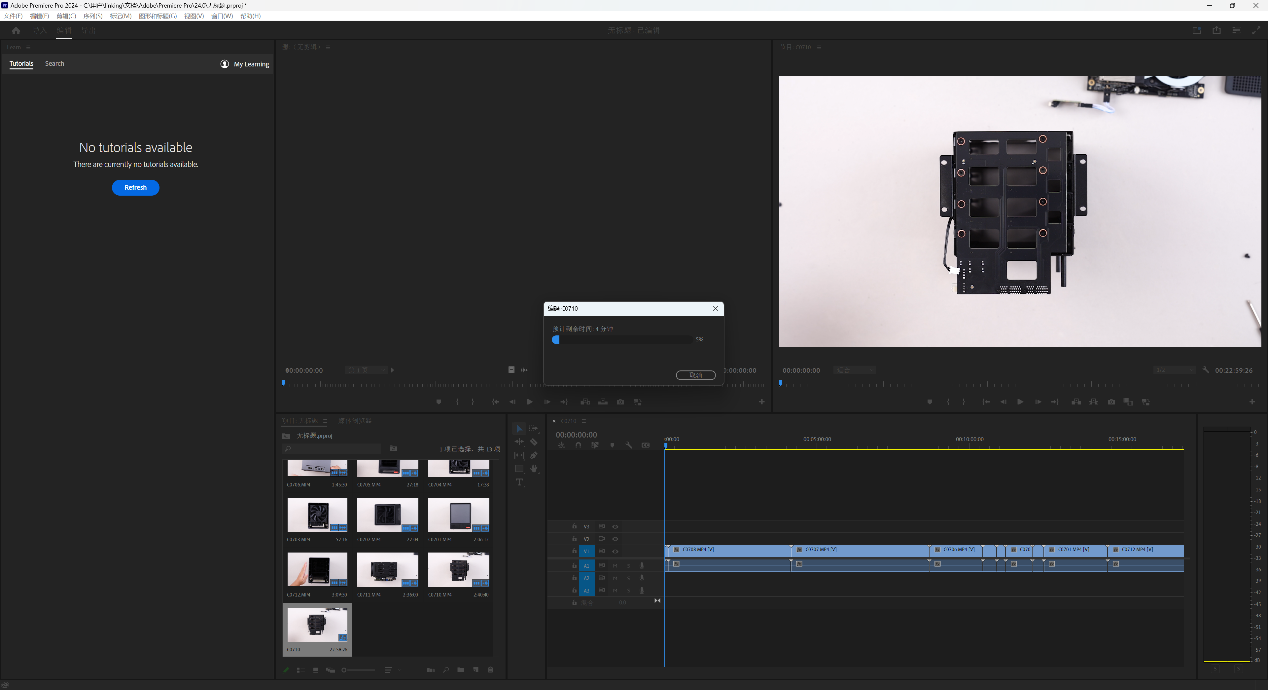Open the Project panel menu
This screenshot has width=1268, height=690.
(x=325, y=421)
